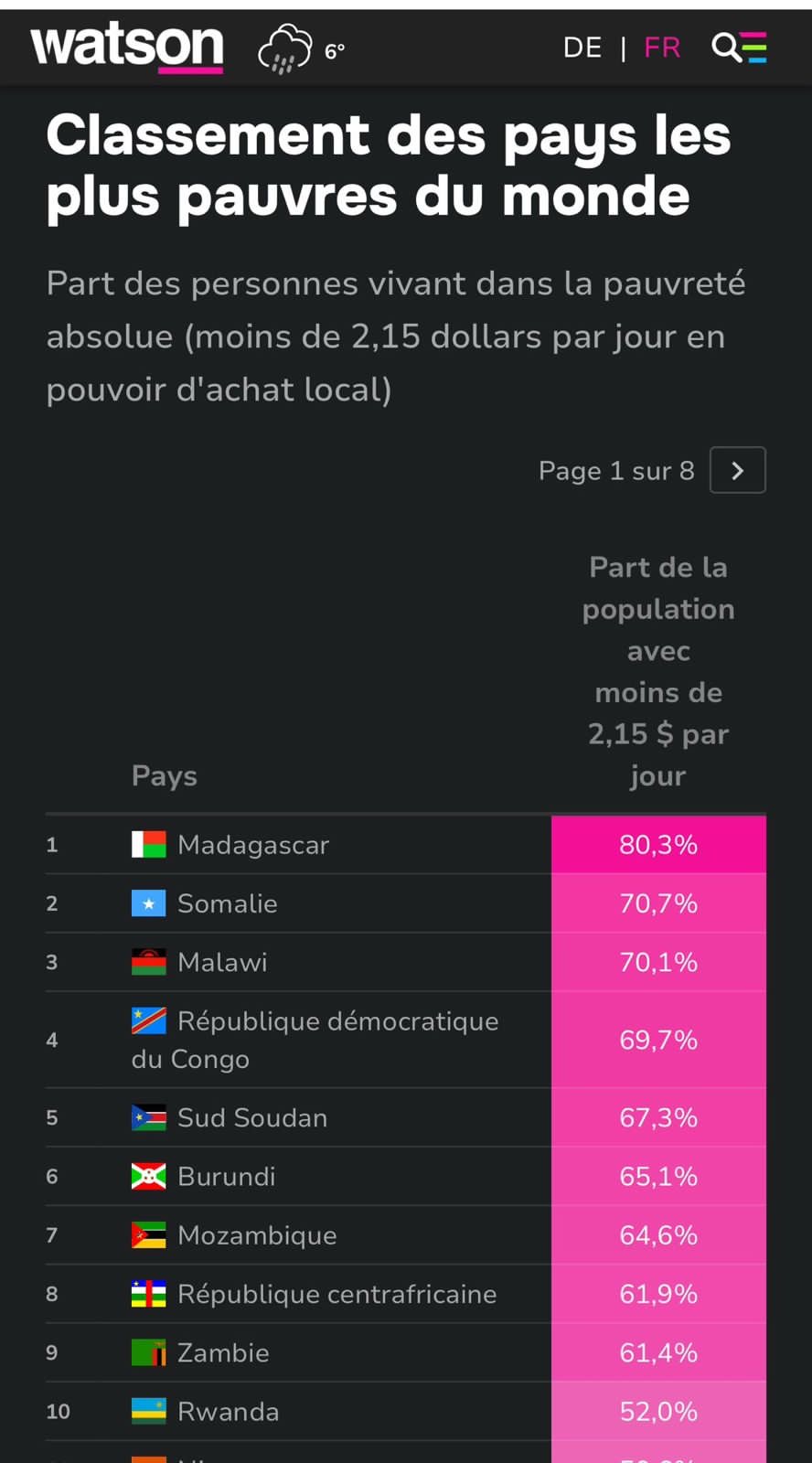Click the Madagascar flag icon
This screenshot has height=1463, width=812.
149,844
